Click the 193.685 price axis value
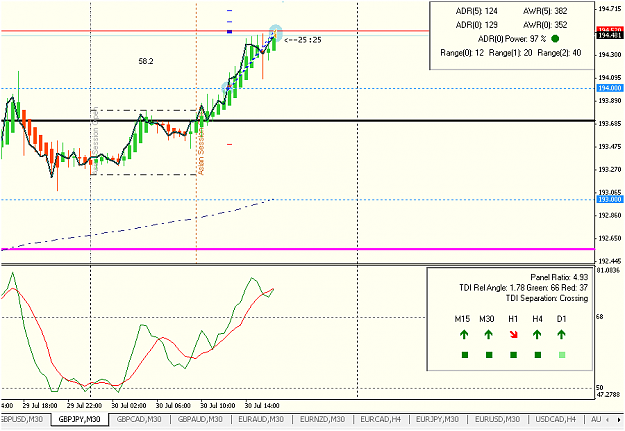Viewport: 625px width, 431px height. pyautogui.click(x=610, y=124)
